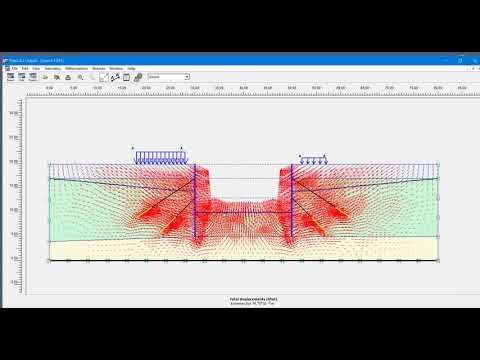Open the Geometry menu
480x360 pixels.
[53, 68]
